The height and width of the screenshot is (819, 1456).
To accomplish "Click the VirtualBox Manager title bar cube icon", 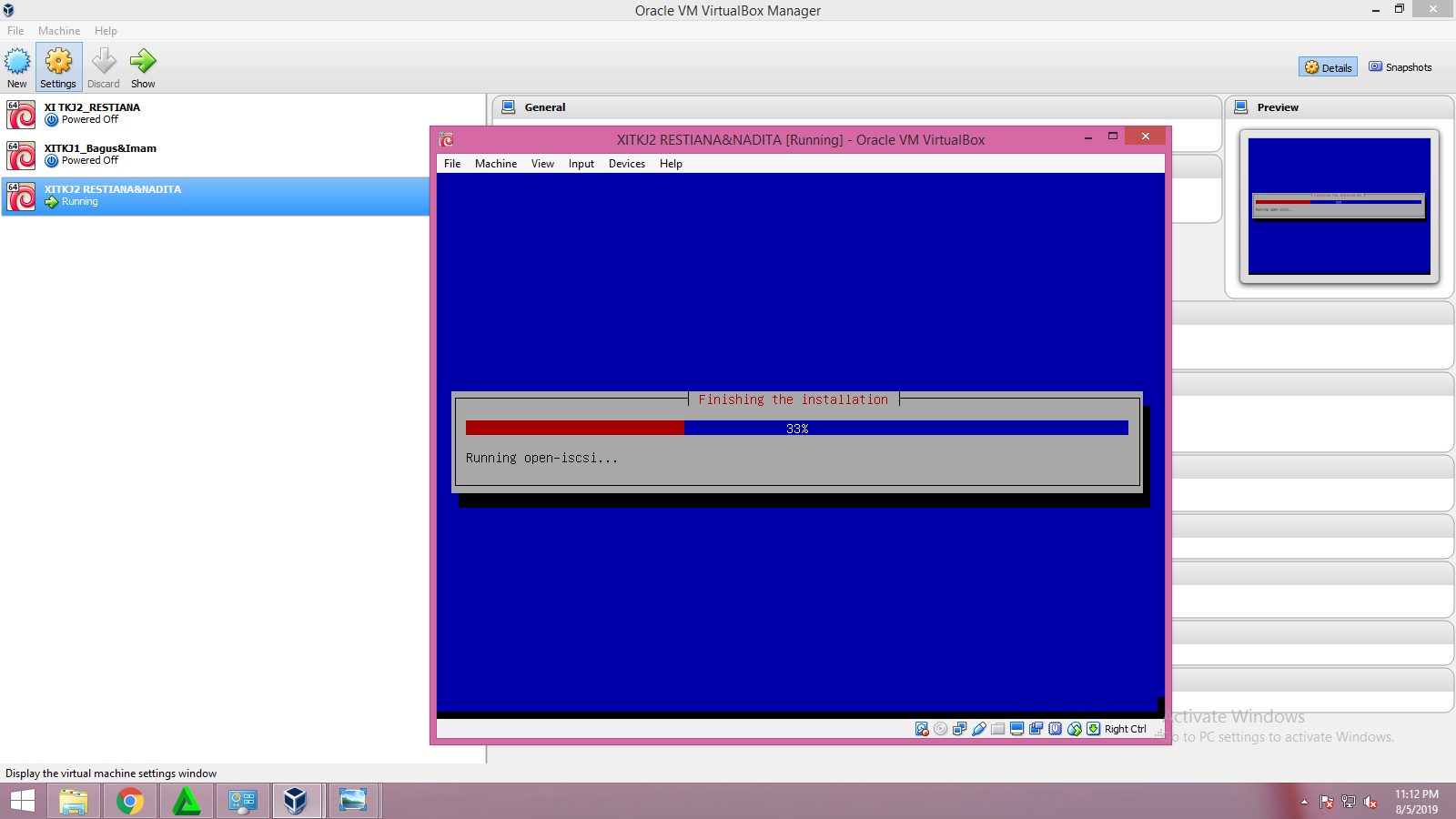I will tap(8, 10).
